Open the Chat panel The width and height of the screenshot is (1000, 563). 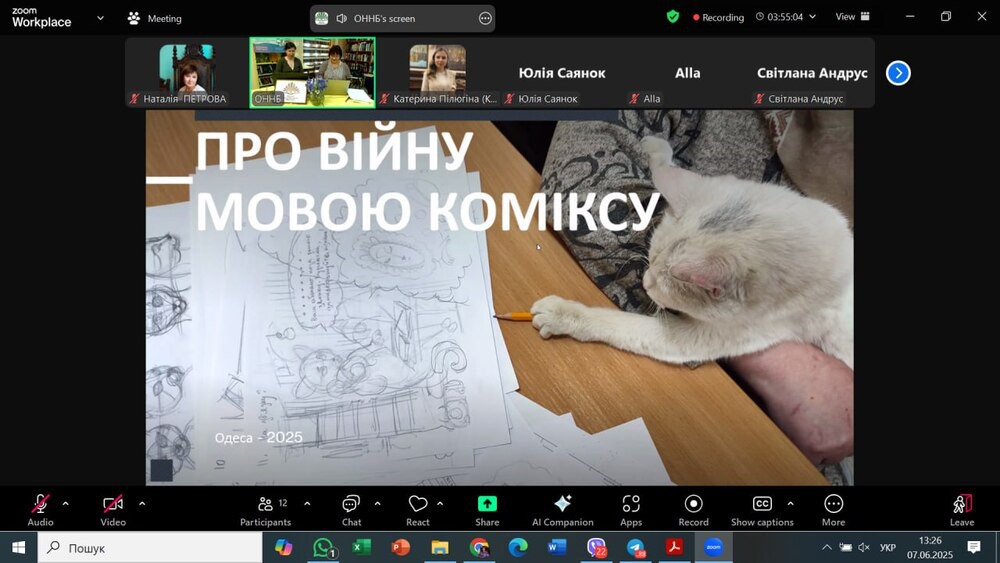[351, 505]
